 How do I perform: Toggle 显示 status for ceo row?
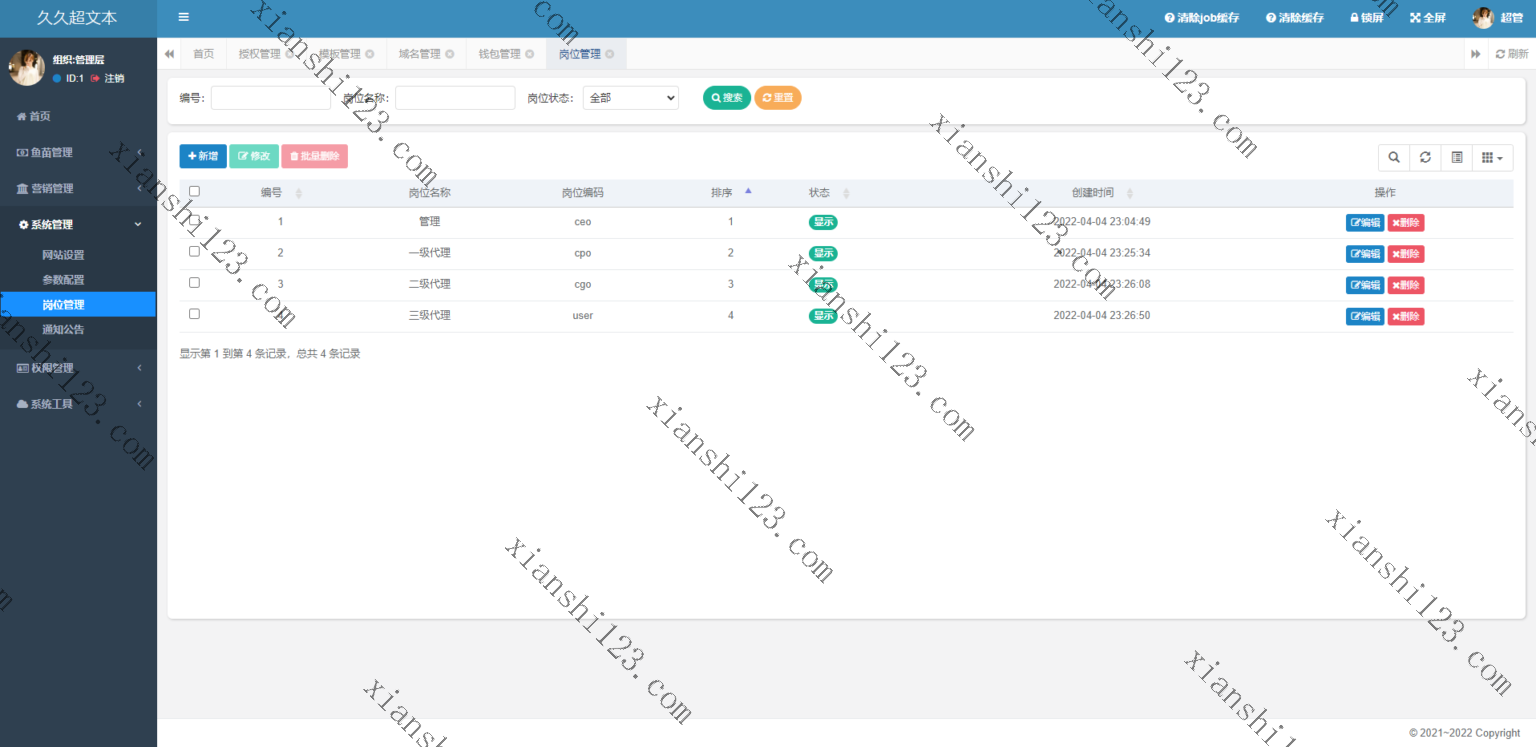(823, 222)
